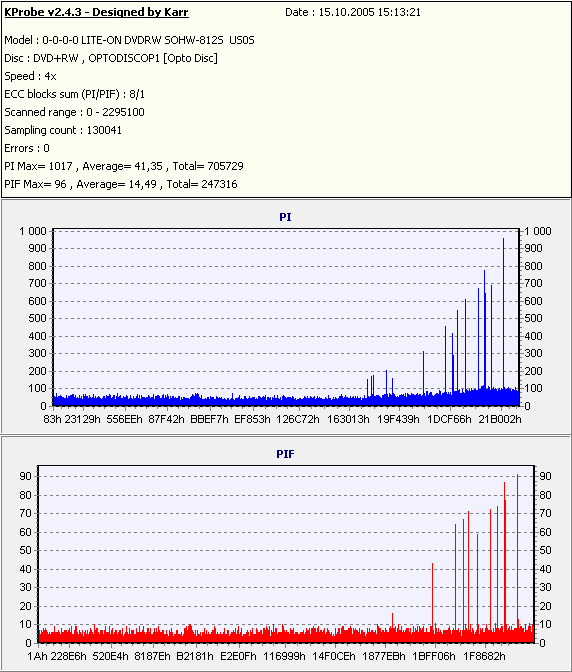Click the Errors count line

[x=27, y=148]
